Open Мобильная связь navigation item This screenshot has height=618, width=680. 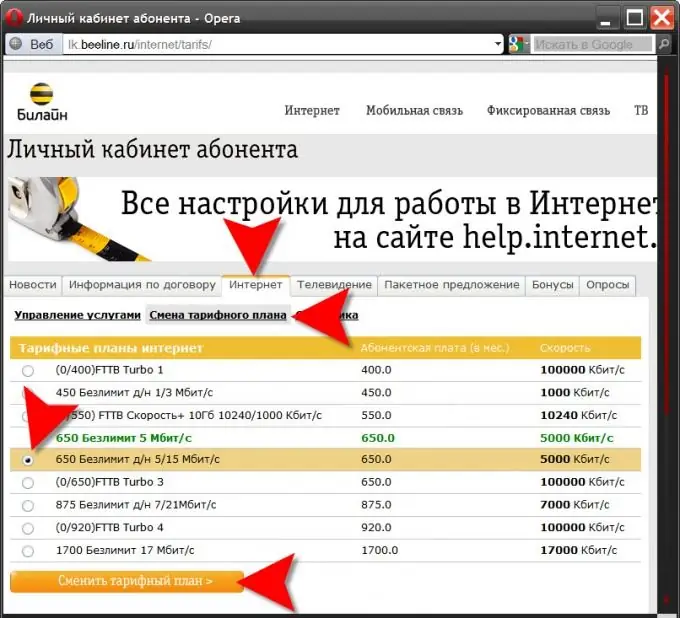click(x=414, y=110)
